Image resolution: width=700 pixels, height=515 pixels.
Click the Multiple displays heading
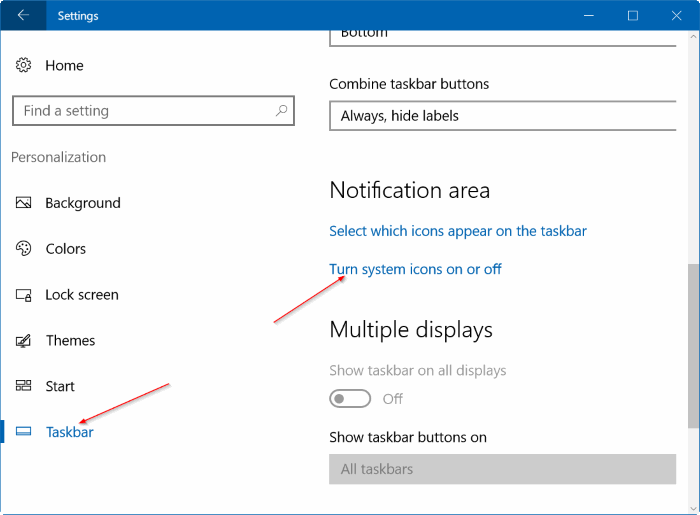click(411, 330)
